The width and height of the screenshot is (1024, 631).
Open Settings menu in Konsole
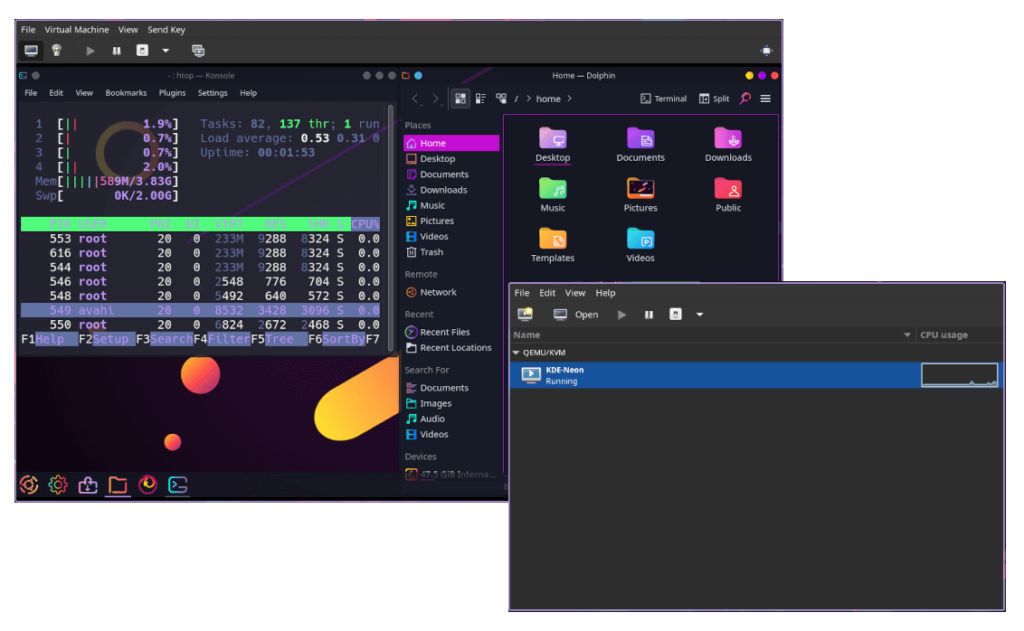tap(212, 93)
